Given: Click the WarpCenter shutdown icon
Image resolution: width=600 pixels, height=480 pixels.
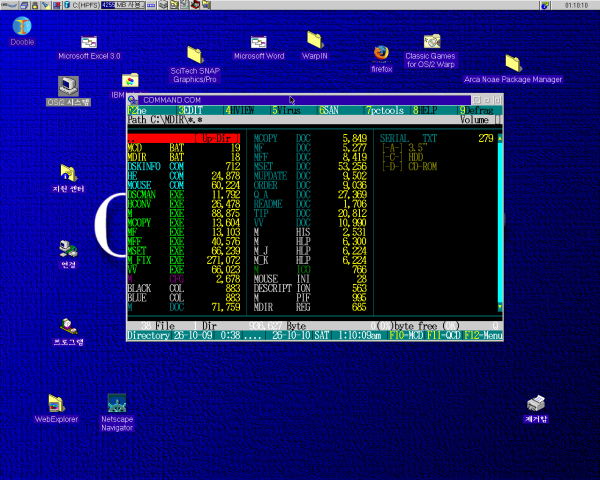Looking at the screenshot, I should (57, 5).
